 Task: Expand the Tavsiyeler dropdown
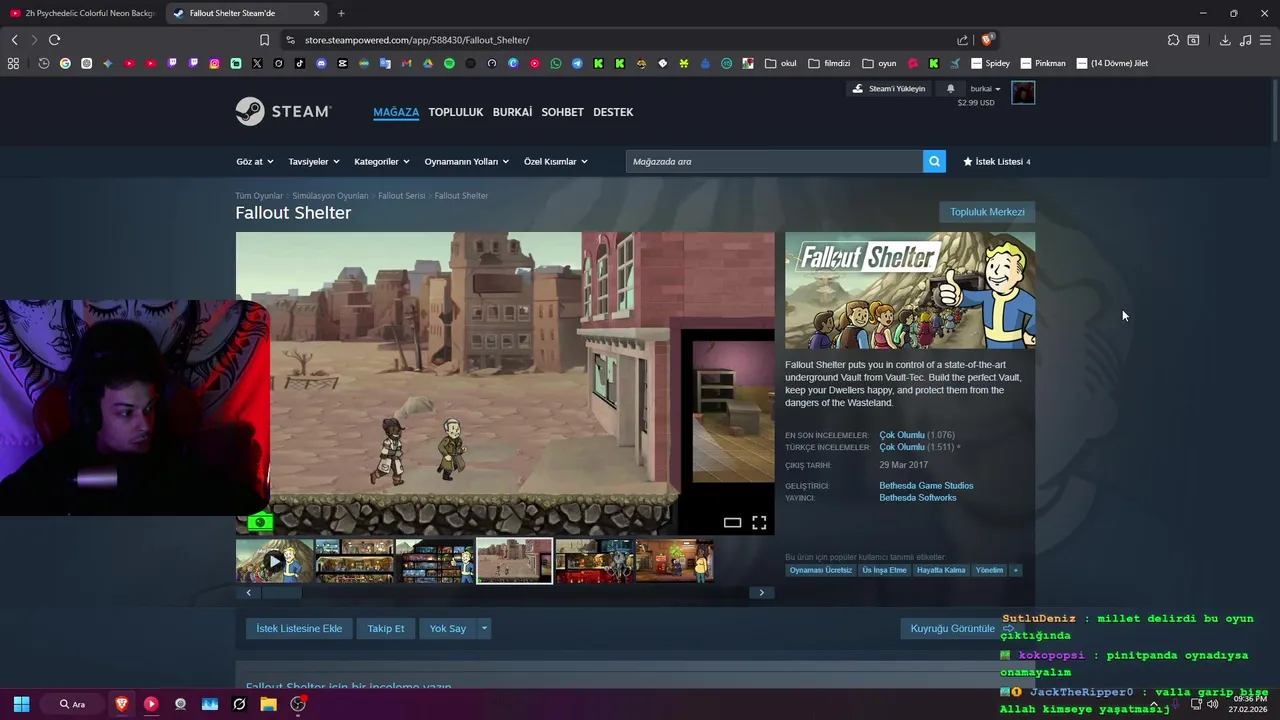[314, 161]
